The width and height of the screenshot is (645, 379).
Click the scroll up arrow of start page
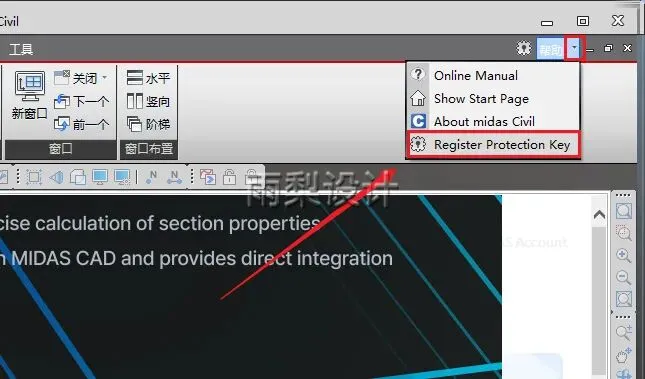coord(599,214)
